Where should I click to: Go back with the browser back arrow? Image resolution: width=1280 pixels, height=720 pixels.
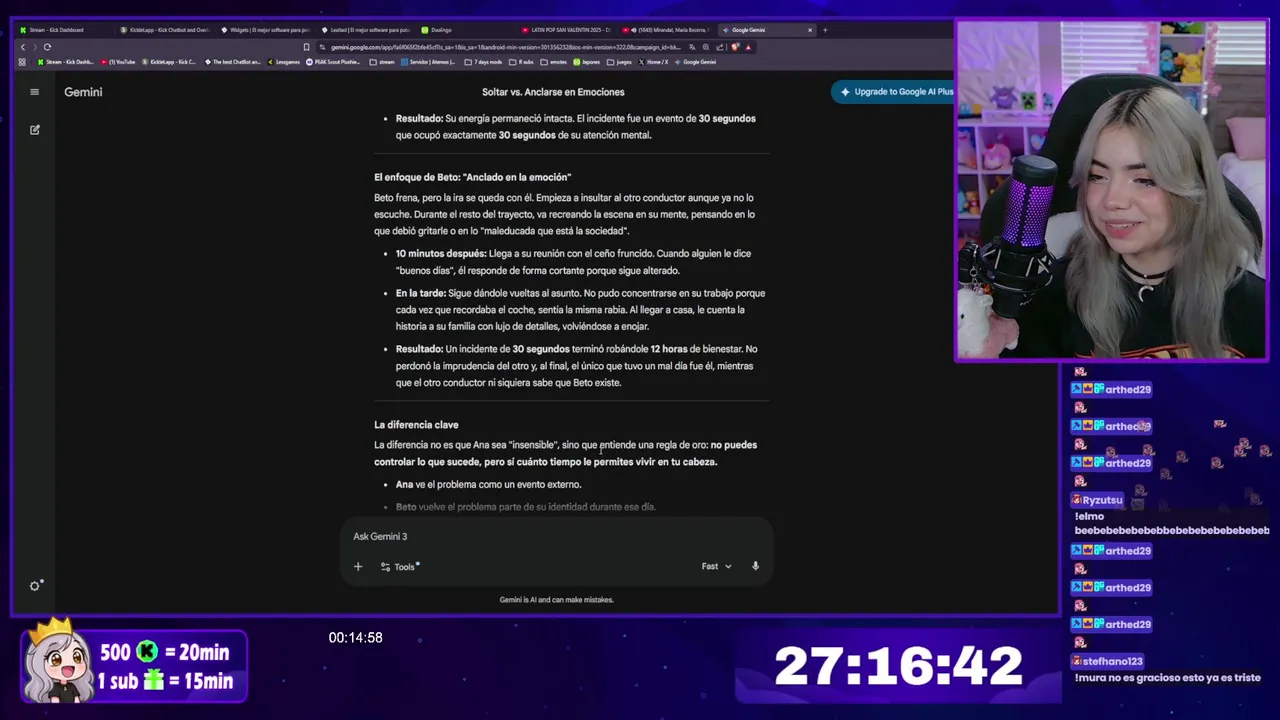[x=22, y=47]
